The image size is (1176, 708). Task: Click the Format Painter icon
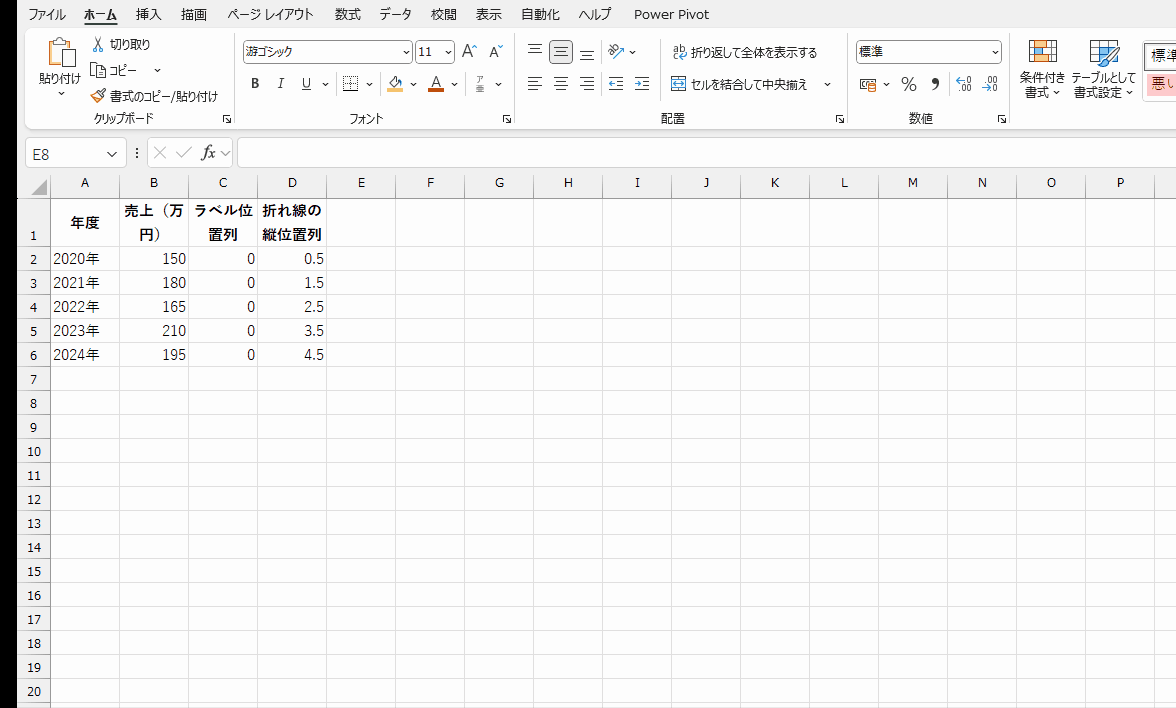click(x=97, y=96)
